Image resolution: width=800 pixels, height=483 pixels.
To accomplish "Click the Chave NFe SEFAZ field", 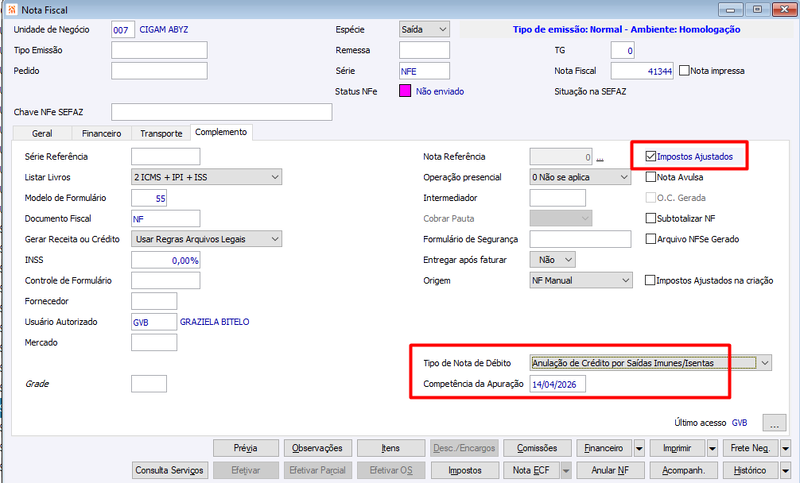I will click(x=221, y=112).
